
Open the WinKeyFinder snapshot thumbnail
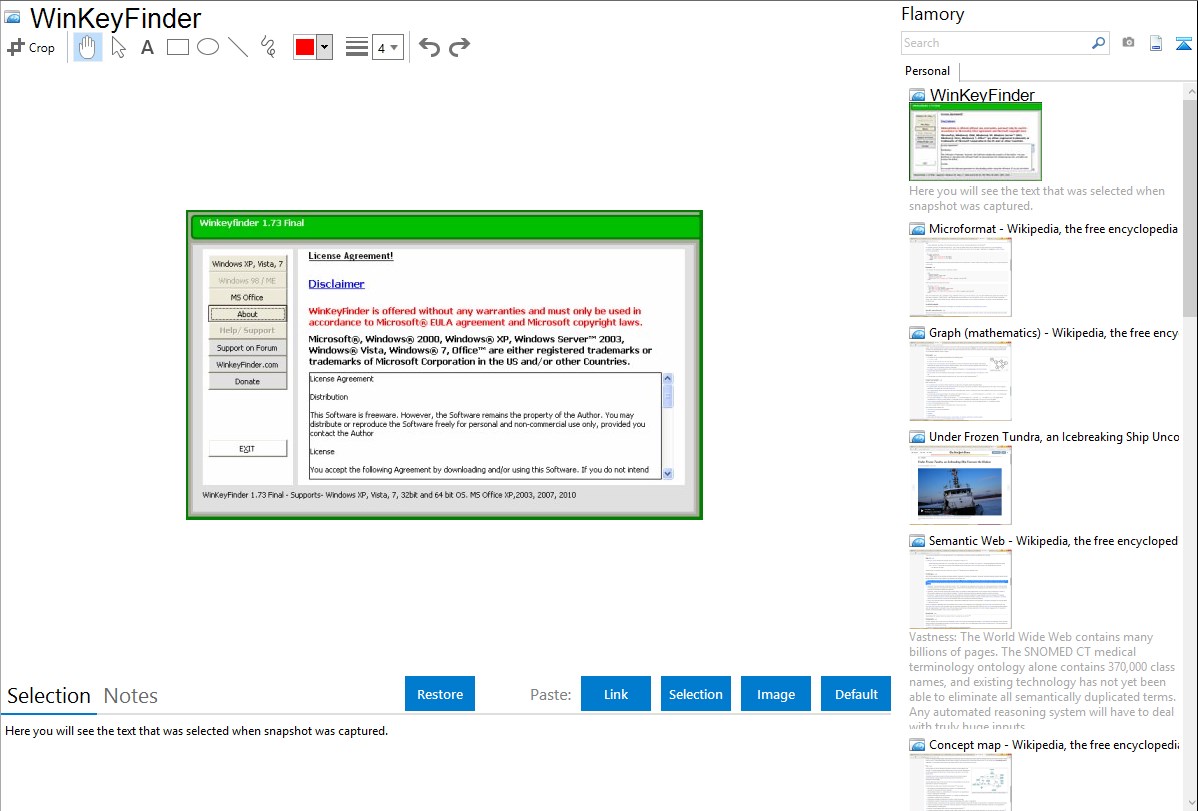tap(975, 142)
